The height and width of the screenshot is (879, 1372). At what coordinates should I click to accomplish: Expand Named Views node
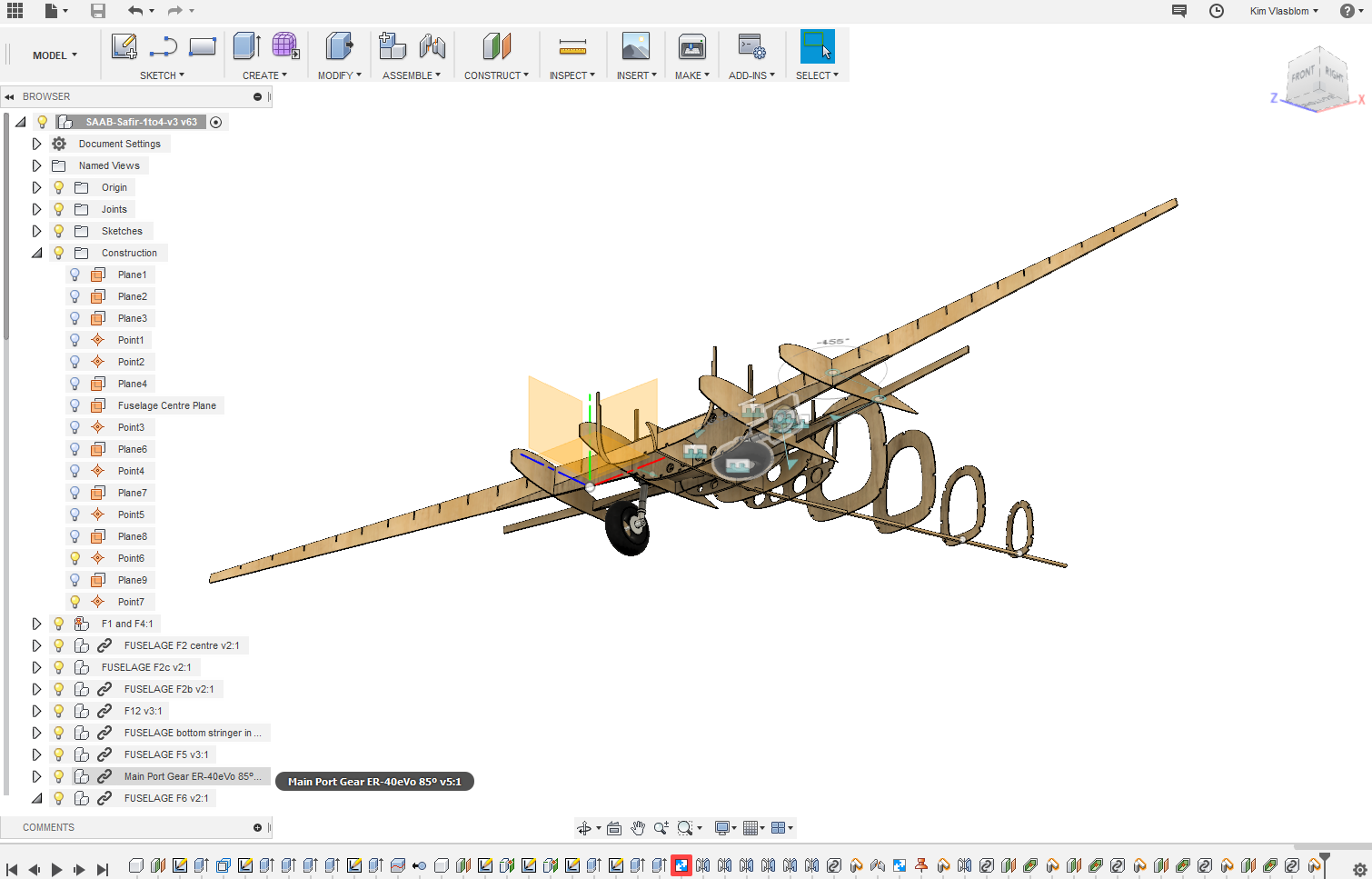click(x=36, y=165)
